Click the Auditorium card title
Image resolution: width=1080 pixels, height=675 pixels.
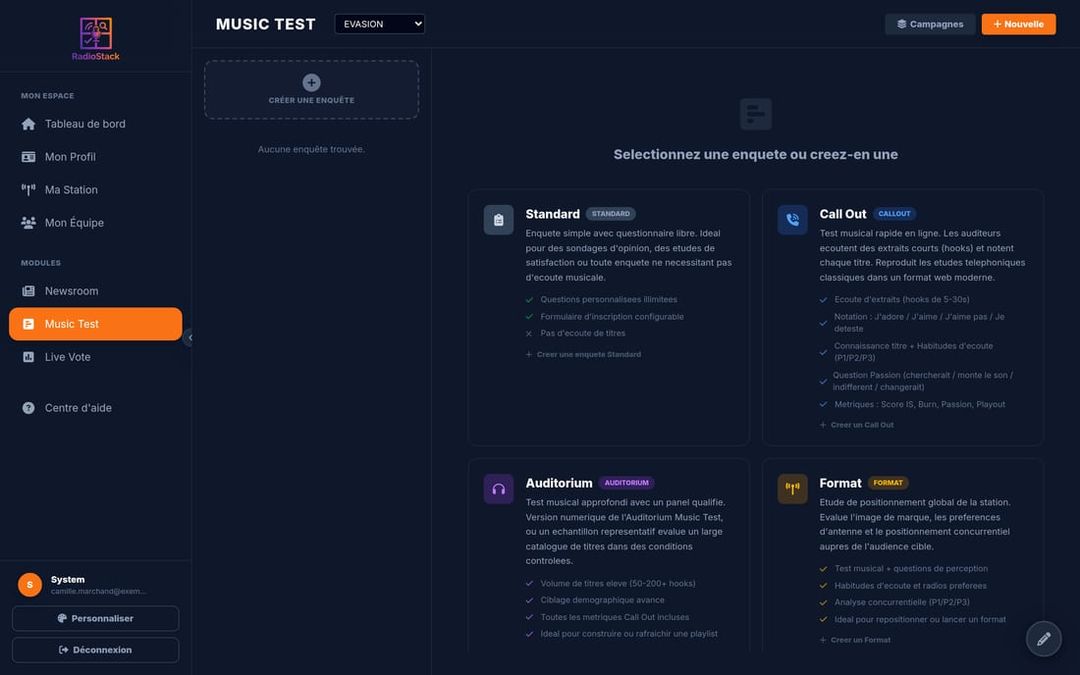click(559, 484)
